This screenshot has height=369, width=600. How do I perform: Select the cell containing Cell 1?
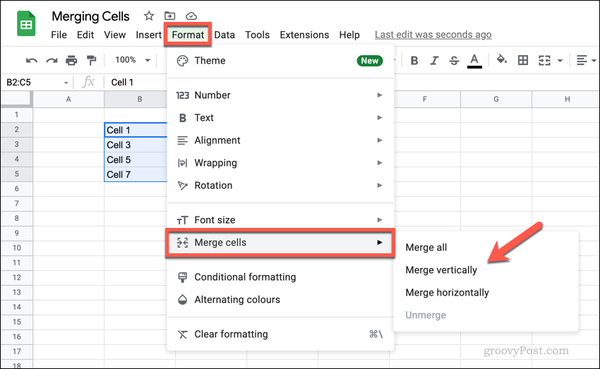coord(136,130)
